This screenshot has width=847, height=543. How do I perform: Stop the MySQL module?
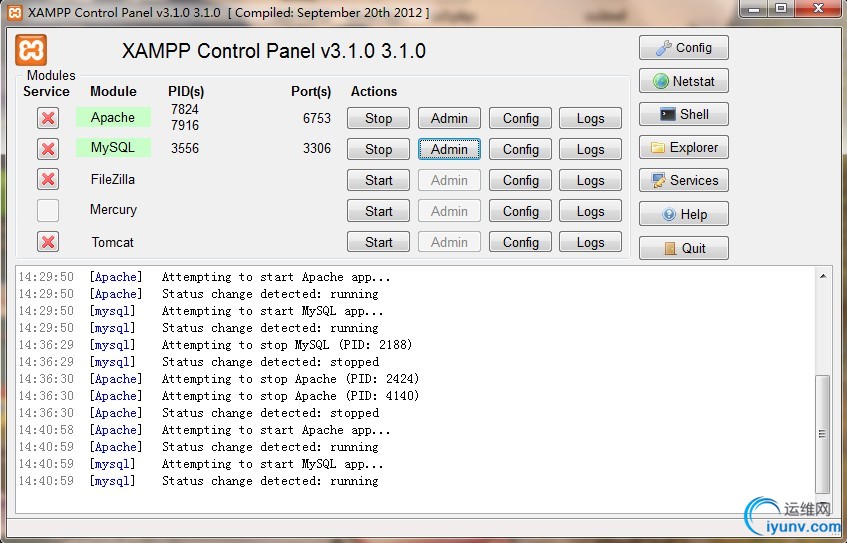tap(378, 149)
